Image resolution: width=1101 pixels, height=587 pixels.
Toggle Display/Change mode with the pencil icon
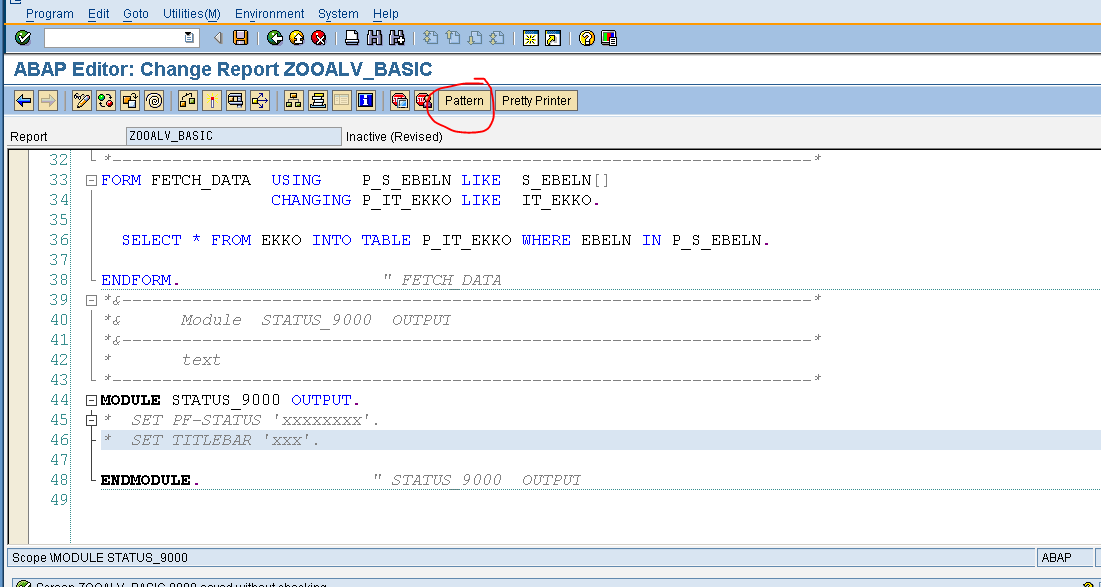[81, 100]
